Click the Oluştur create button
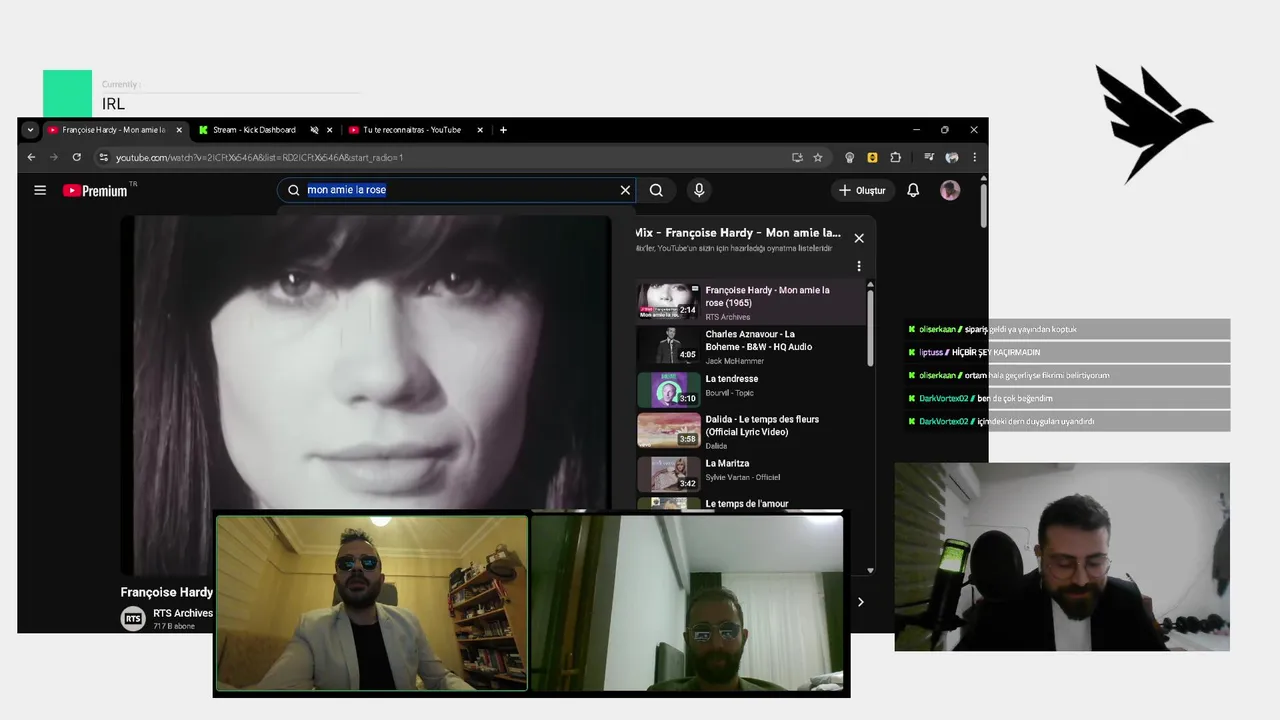 pyautogui.click(x=861, y=190)
